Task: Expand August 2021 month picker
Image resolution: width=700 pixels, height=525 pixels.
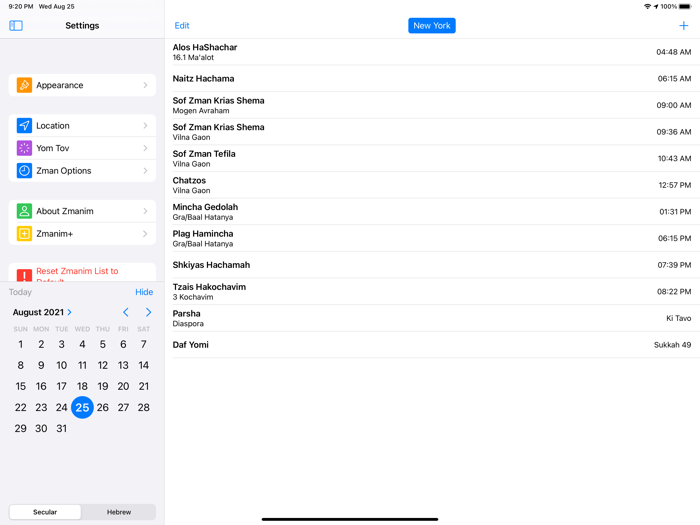Action: pos(42,312)
